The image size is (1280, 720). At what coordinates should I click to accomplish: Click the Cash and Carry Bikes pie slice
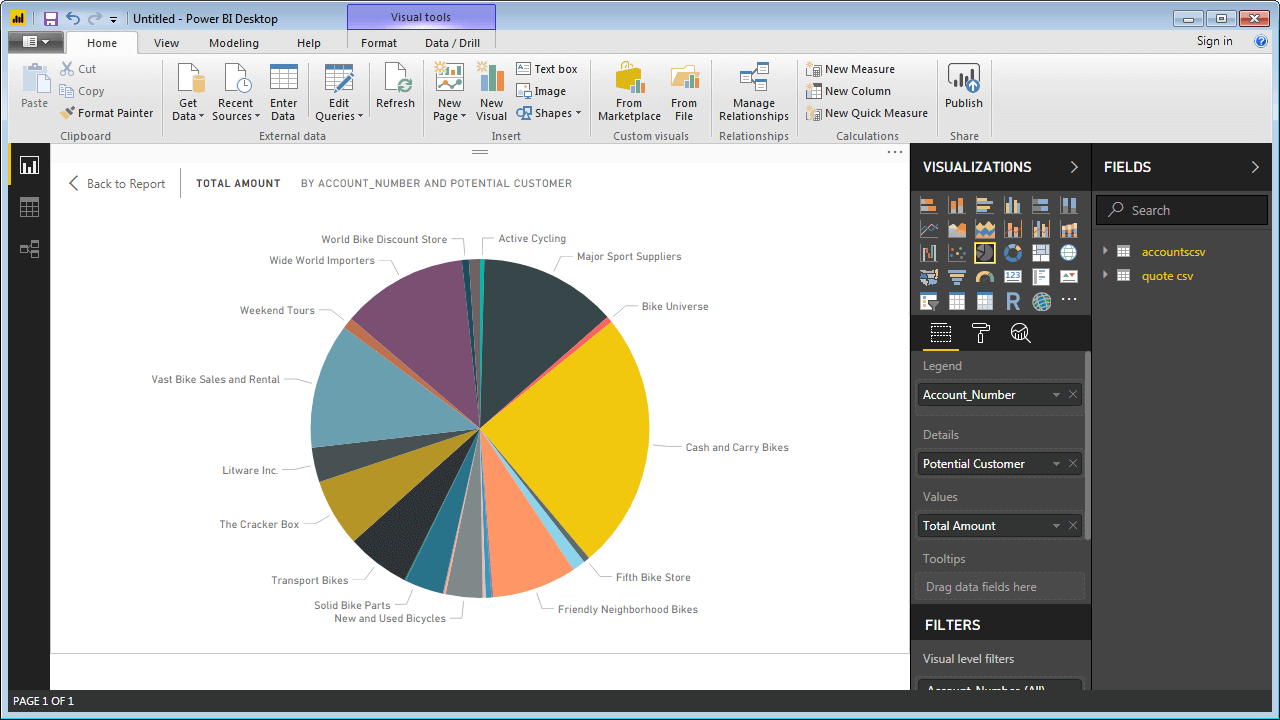[x=580, y=430]
